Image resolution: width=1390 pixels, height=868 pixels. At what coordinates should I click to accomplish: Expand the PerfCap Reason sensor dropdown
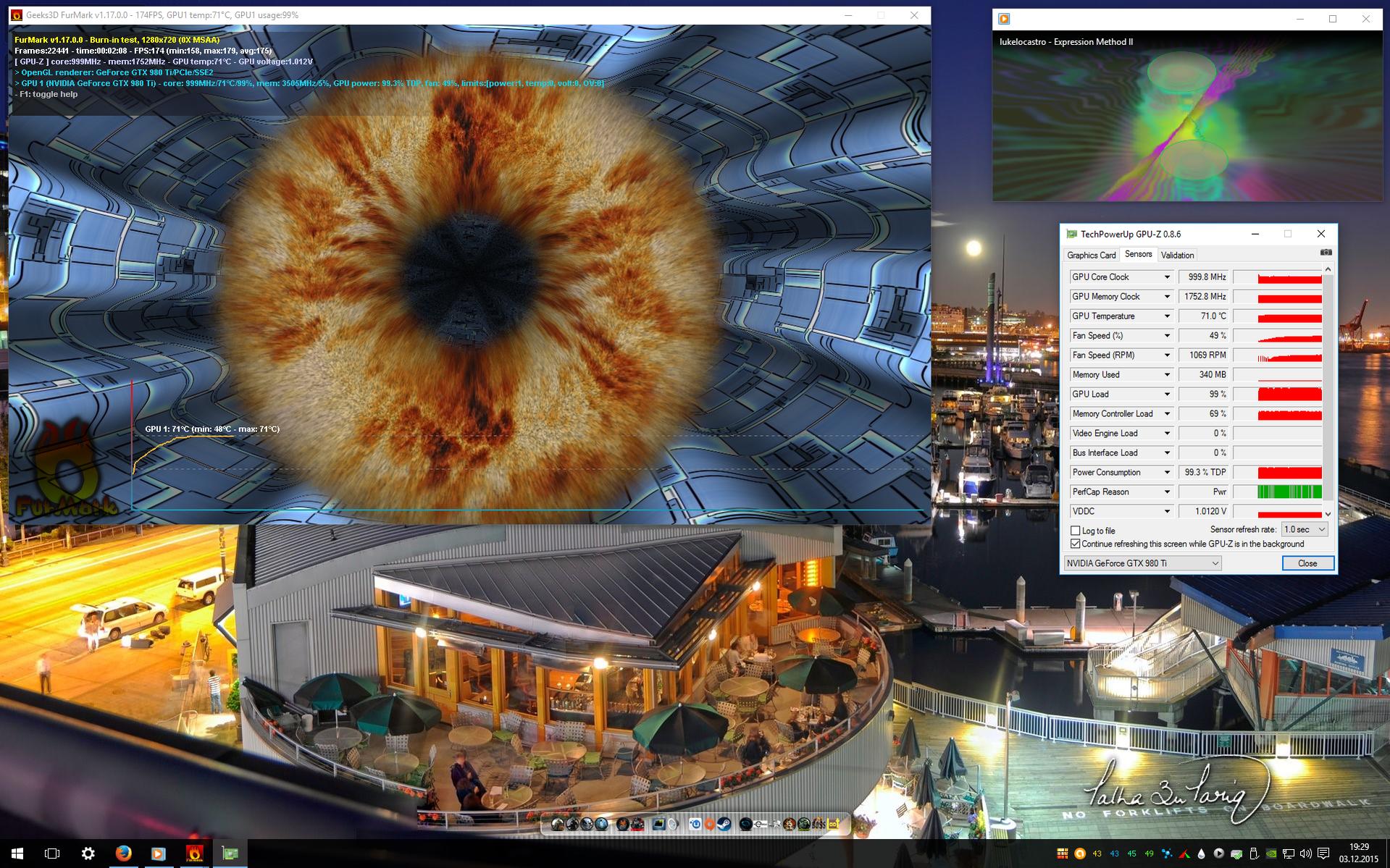click(1167, 492)
